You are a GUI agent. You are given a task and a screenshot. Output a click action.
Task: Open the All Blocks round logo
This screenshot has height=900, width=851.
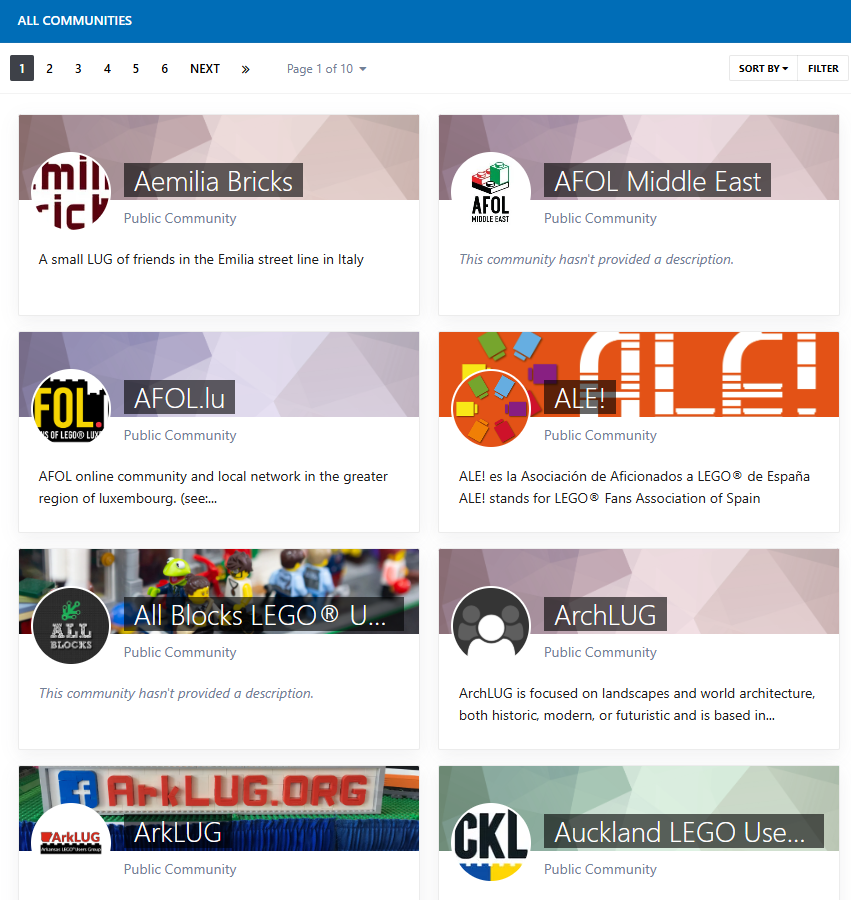71,626
